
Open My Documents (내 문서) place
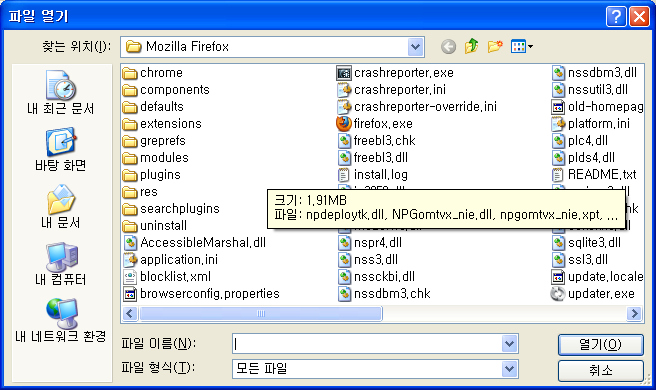click(x=61, y=207)
